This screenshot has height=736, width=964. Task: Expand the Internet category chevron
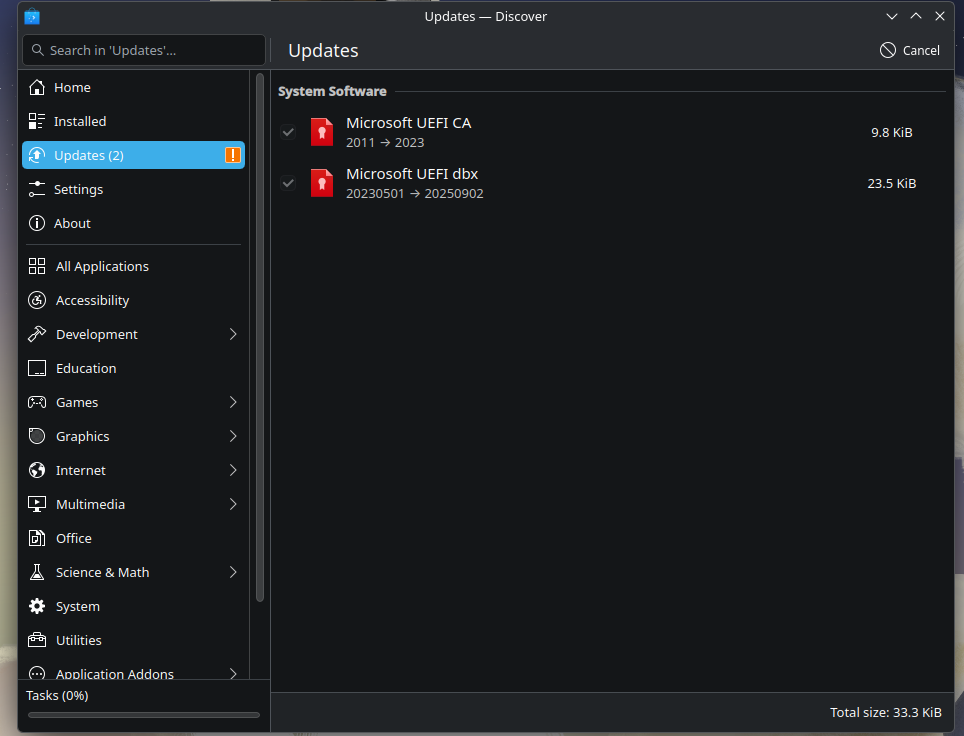click(233, 470)
